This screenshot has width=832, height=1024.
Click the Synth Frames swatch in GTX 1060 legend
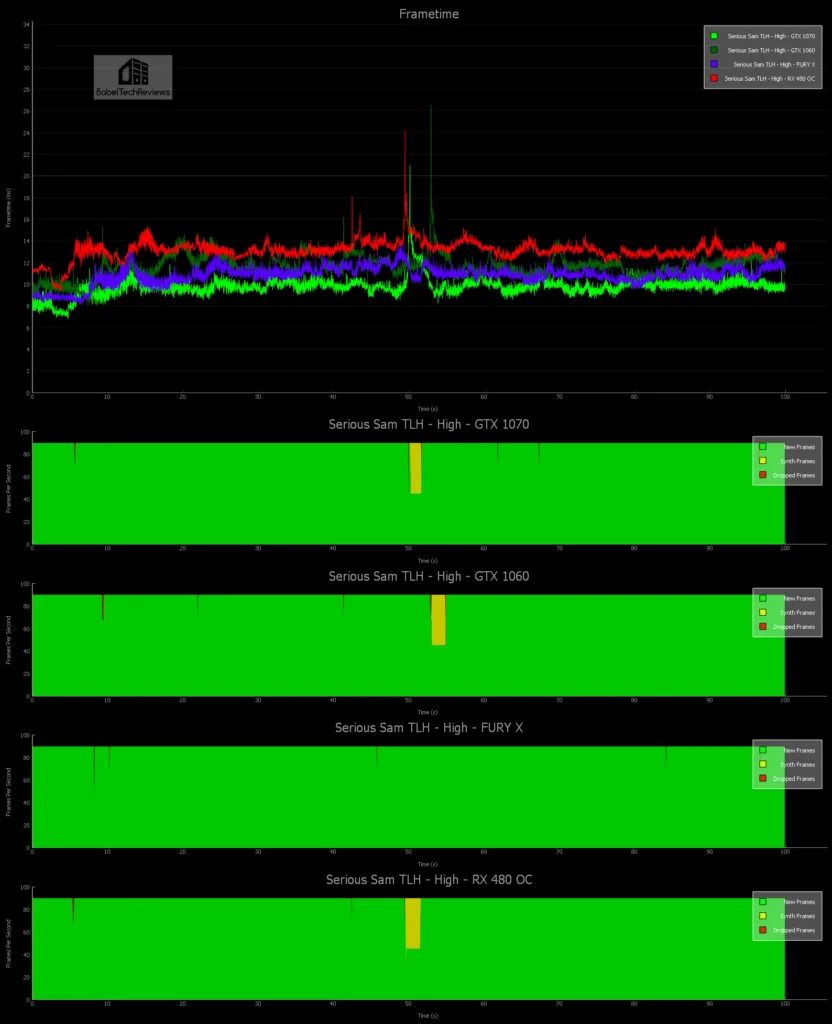(x=762, y=612)
